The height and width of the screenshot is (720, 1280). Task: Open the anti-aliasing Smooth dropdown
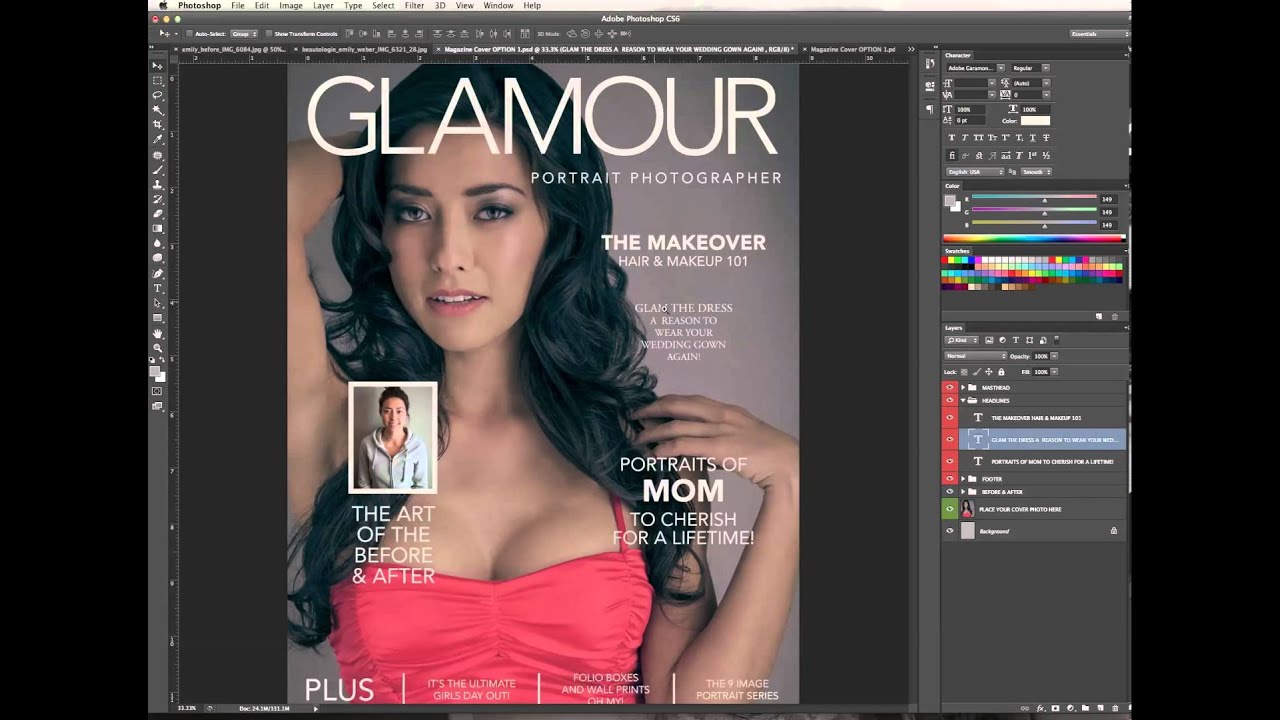1036,172
